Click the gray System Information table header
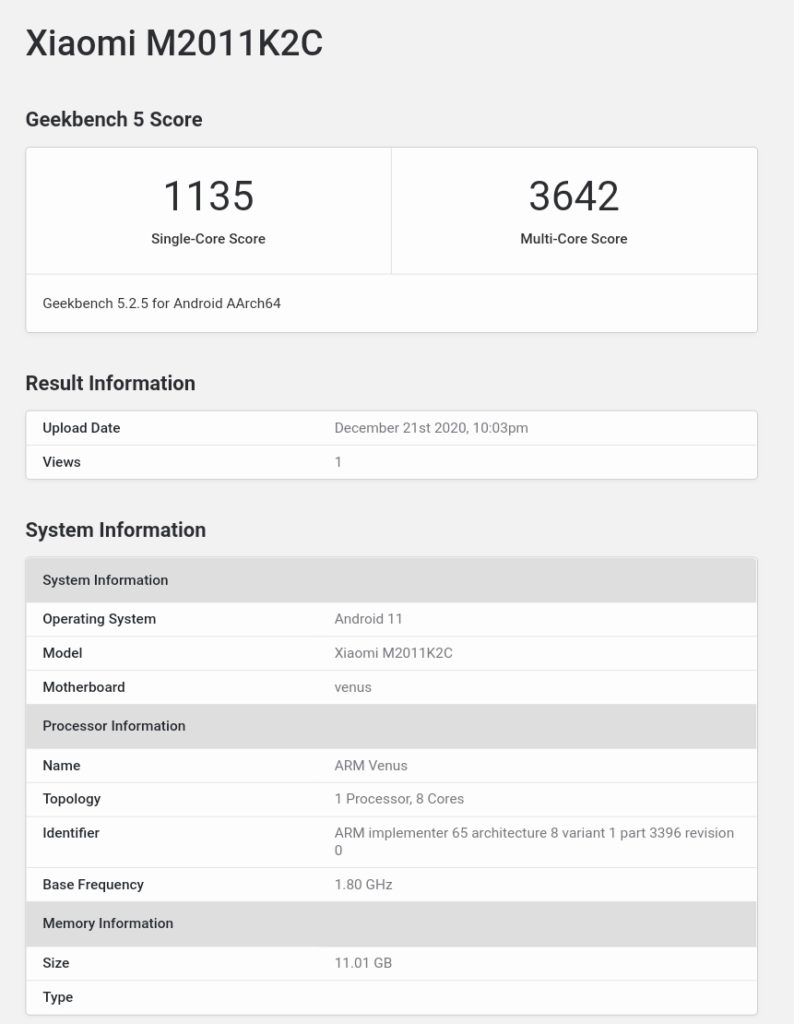This screenshot has width=794, height=1024. tap(105, 580)
